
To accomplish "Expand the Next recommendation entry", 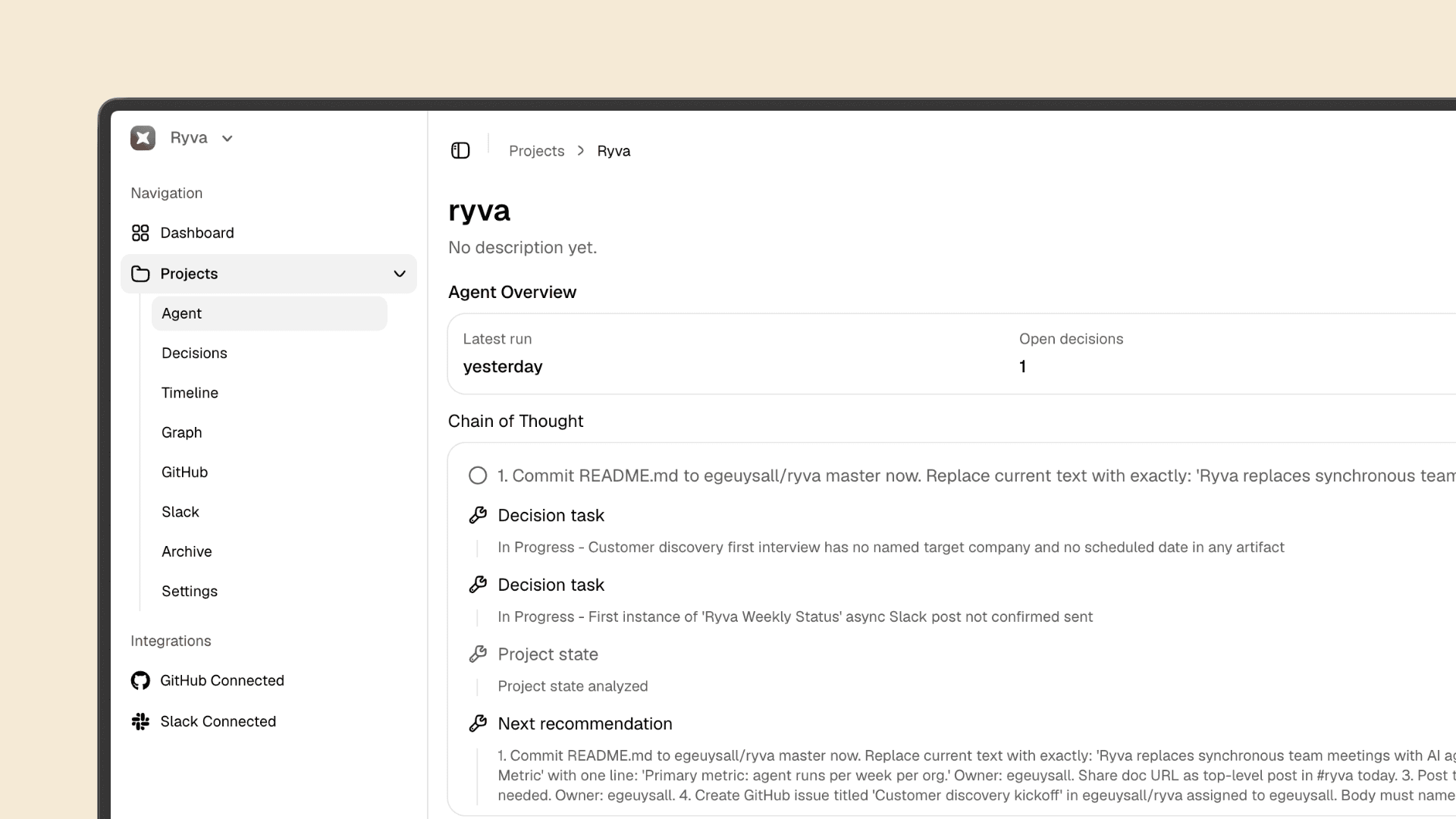I will (x=584, y=723).
